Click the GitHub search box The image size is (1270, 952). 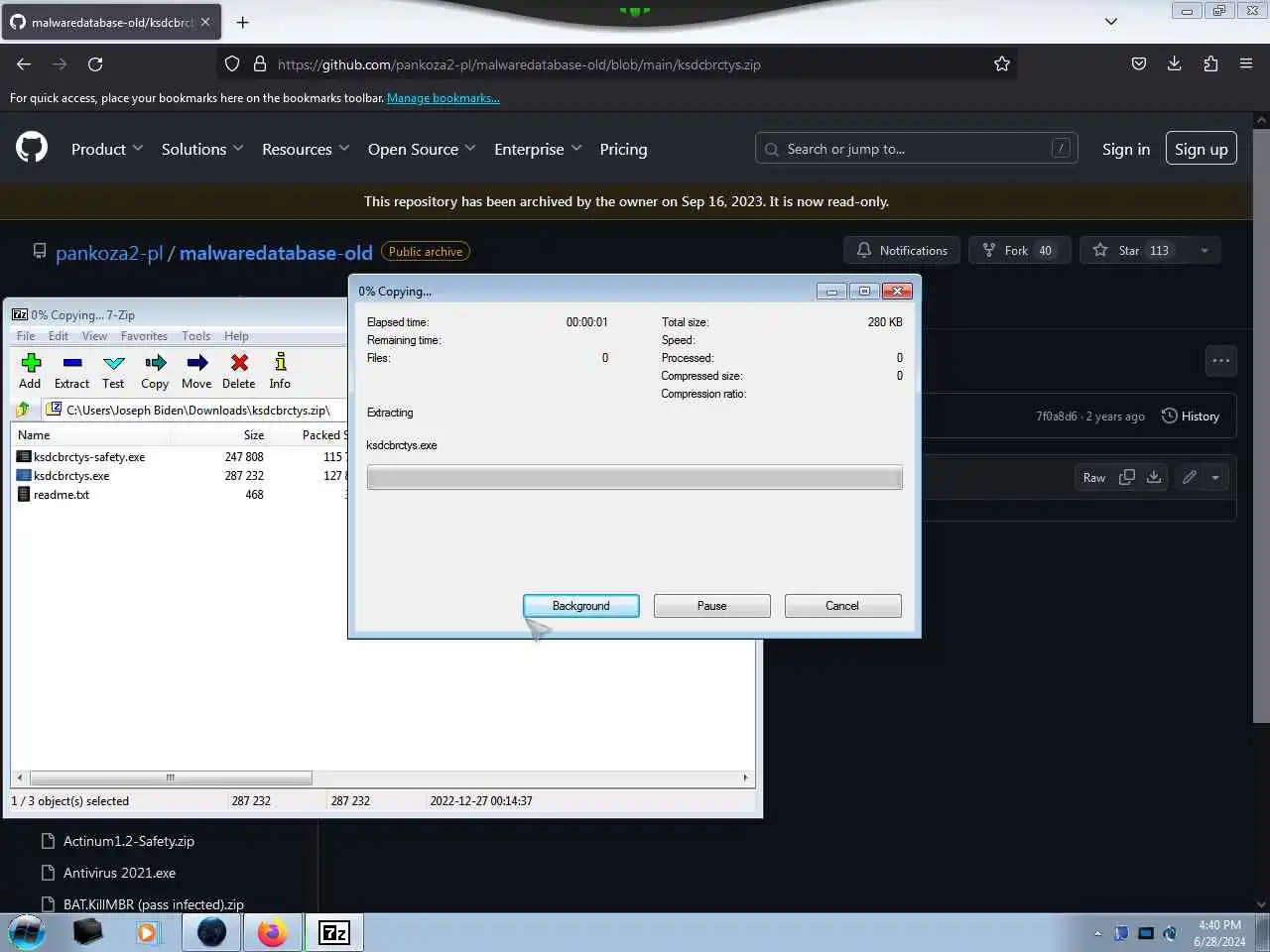pos(916,149)
